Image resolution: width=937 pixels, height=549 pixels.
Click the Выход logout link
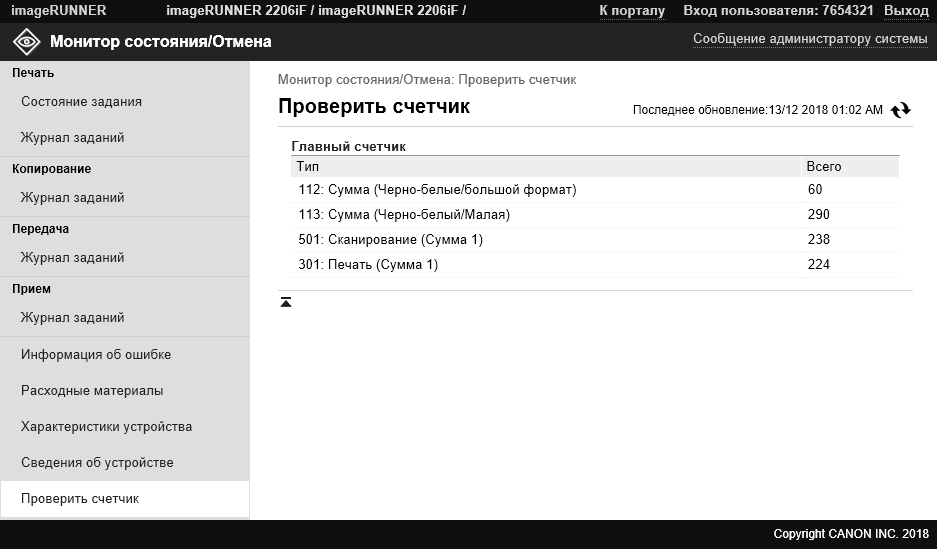point(906,11)
